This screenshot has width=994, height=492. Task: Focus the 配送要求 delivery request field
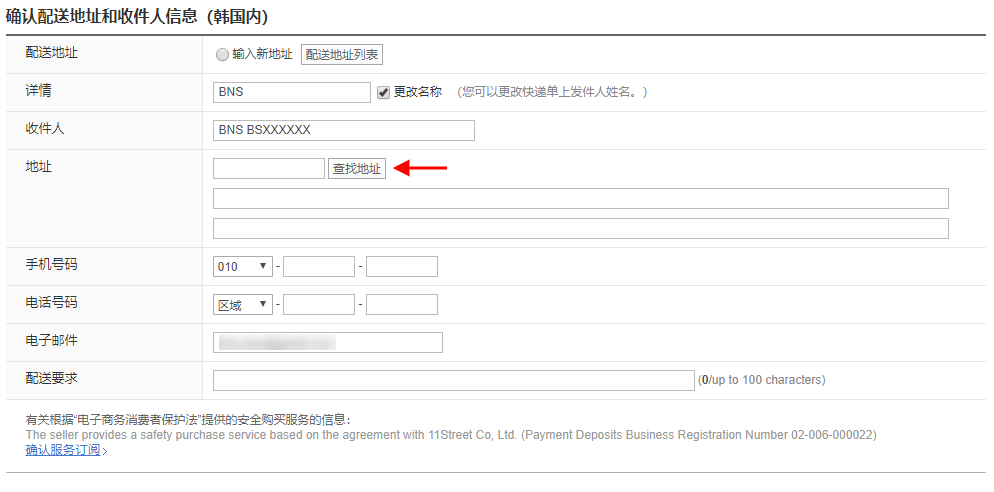(x=453, y=380)
